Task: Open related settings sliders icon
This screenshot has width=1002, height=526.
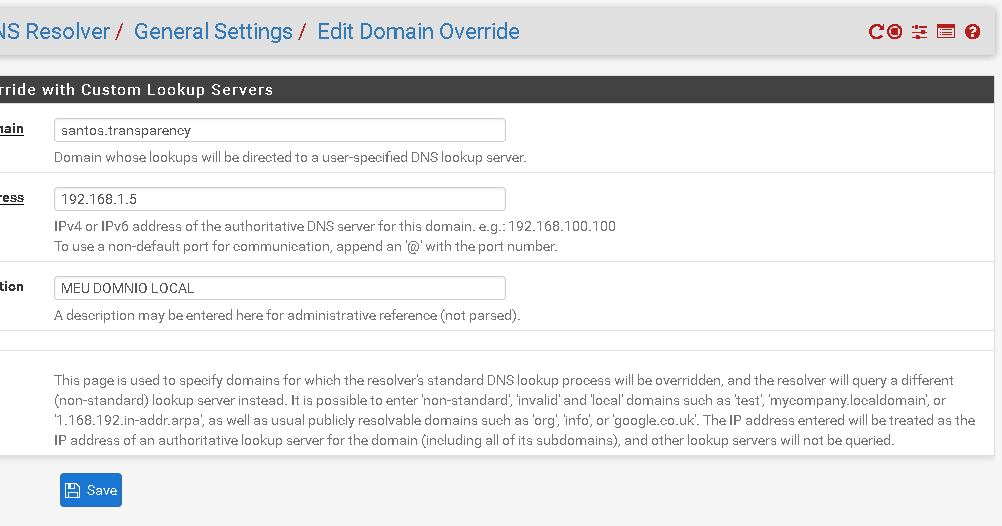Action: click(920, 31)
